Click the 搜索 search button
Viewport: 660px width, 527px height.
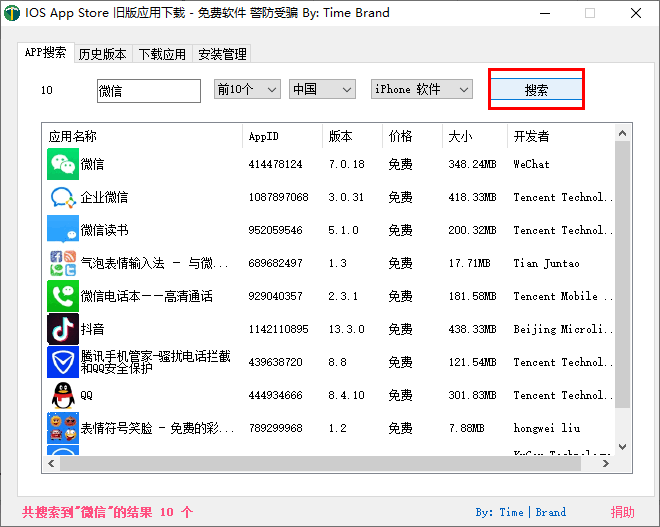536,90
